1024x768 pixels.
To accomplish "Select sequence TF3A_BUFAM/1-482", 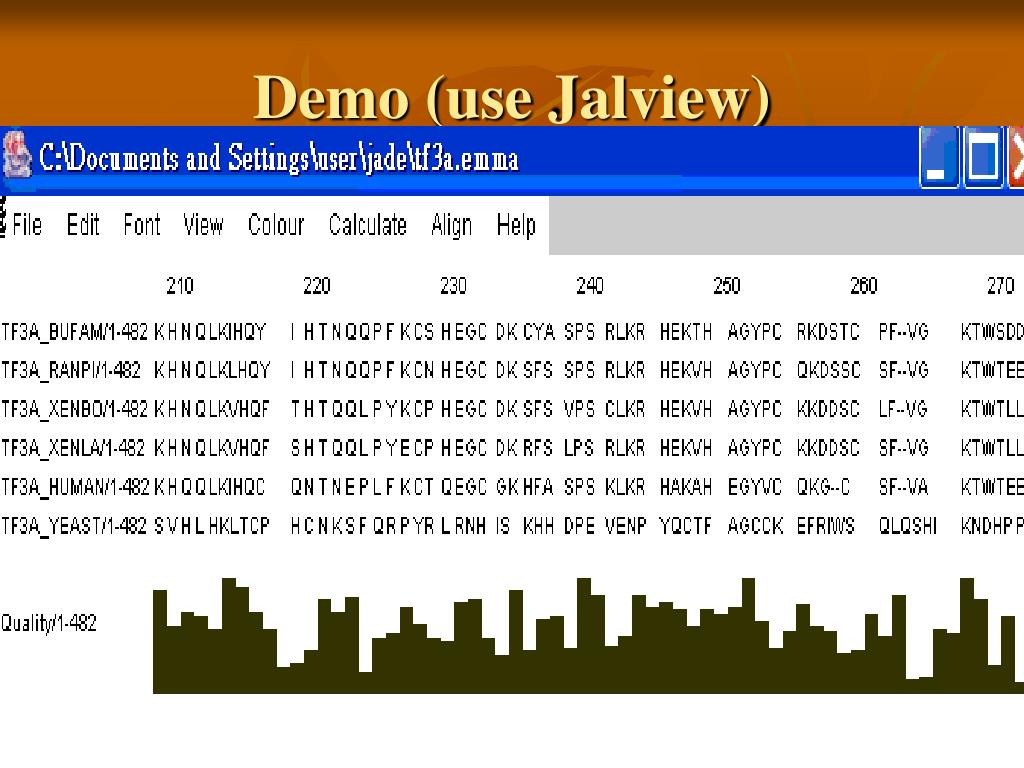I will [x=74, y=332].
